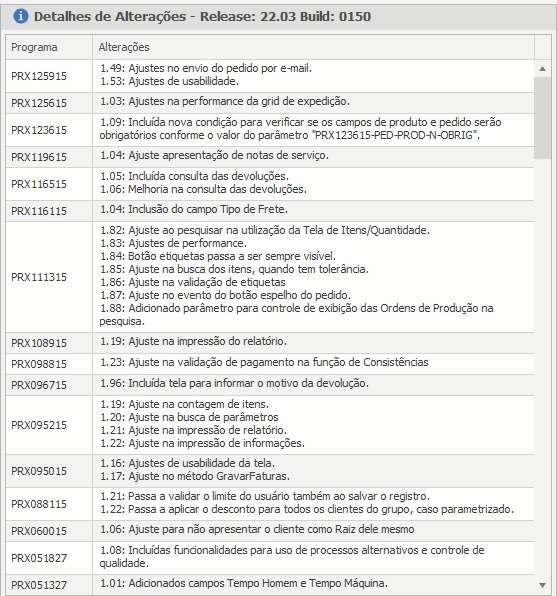Click the PRX108915 report printing row

coord(270,343)
